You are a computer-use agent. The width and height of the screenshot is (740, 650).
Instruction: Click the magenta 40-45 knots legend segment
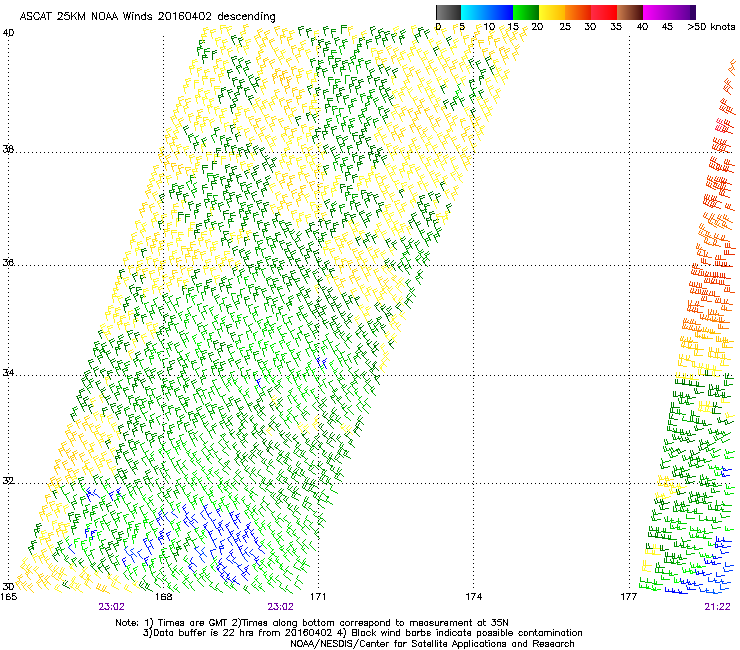pyautogui.click(x=656, y=12)
